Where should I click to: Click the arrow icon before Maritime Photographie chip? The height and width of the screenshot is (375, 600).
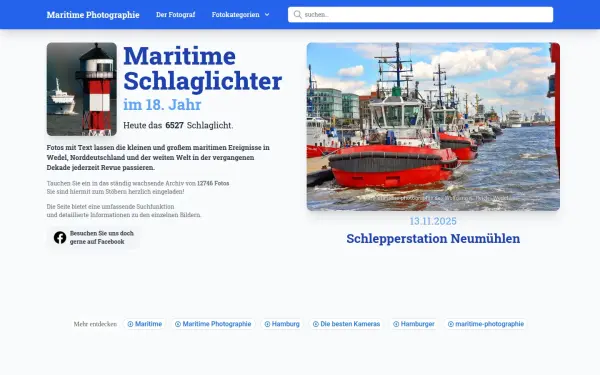tap(178, 324)
